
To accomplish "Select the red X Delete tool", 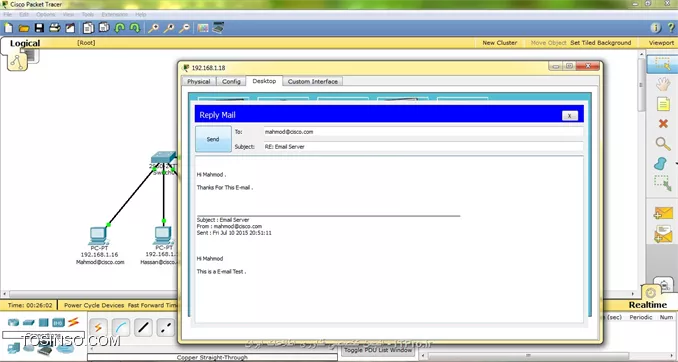I will tap(663, 124).
